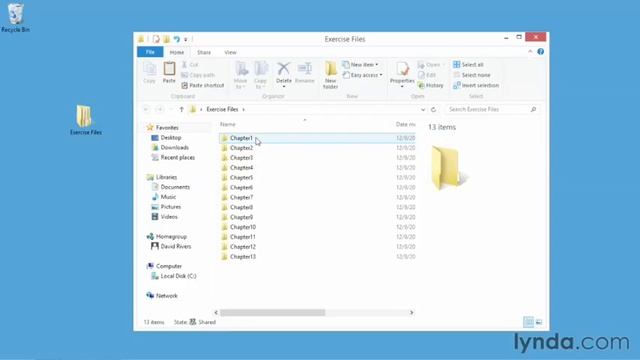The height and width of the screenshot is (360, 640).
Task: Click quick access Properties icon in title bar
Action: [x=156, y=39]
